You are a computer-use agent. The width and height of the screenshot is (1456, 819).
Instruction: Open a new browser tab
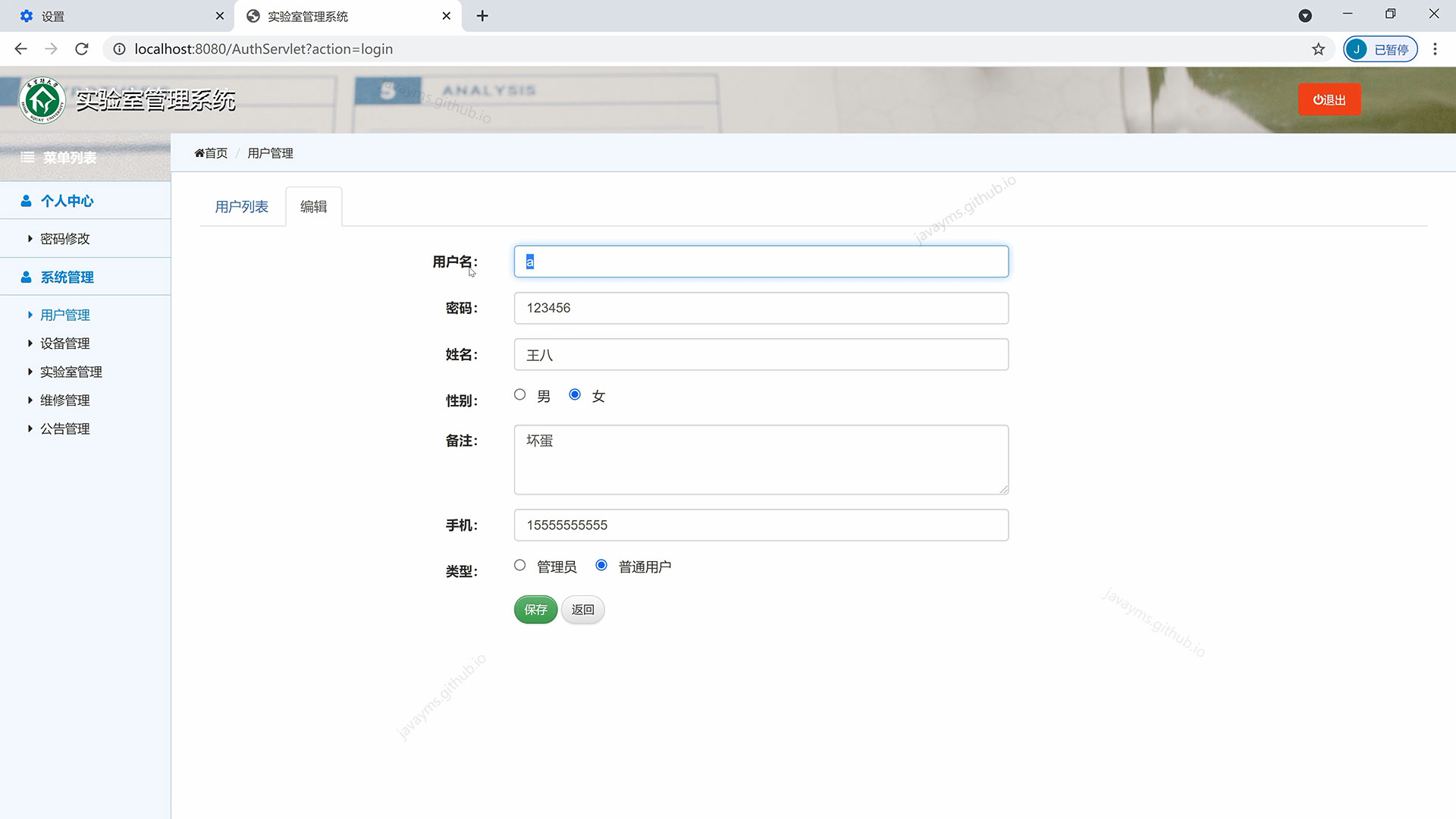(482, 16)
